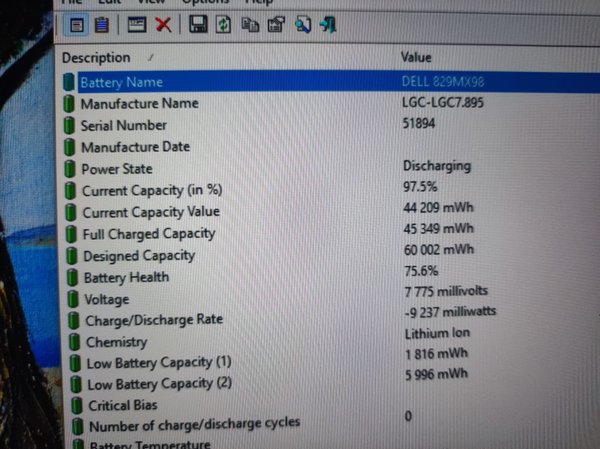Copy selected items using the toolbar copy icon
The height and width of the screenshot is (449, 600).
point(250,23)
